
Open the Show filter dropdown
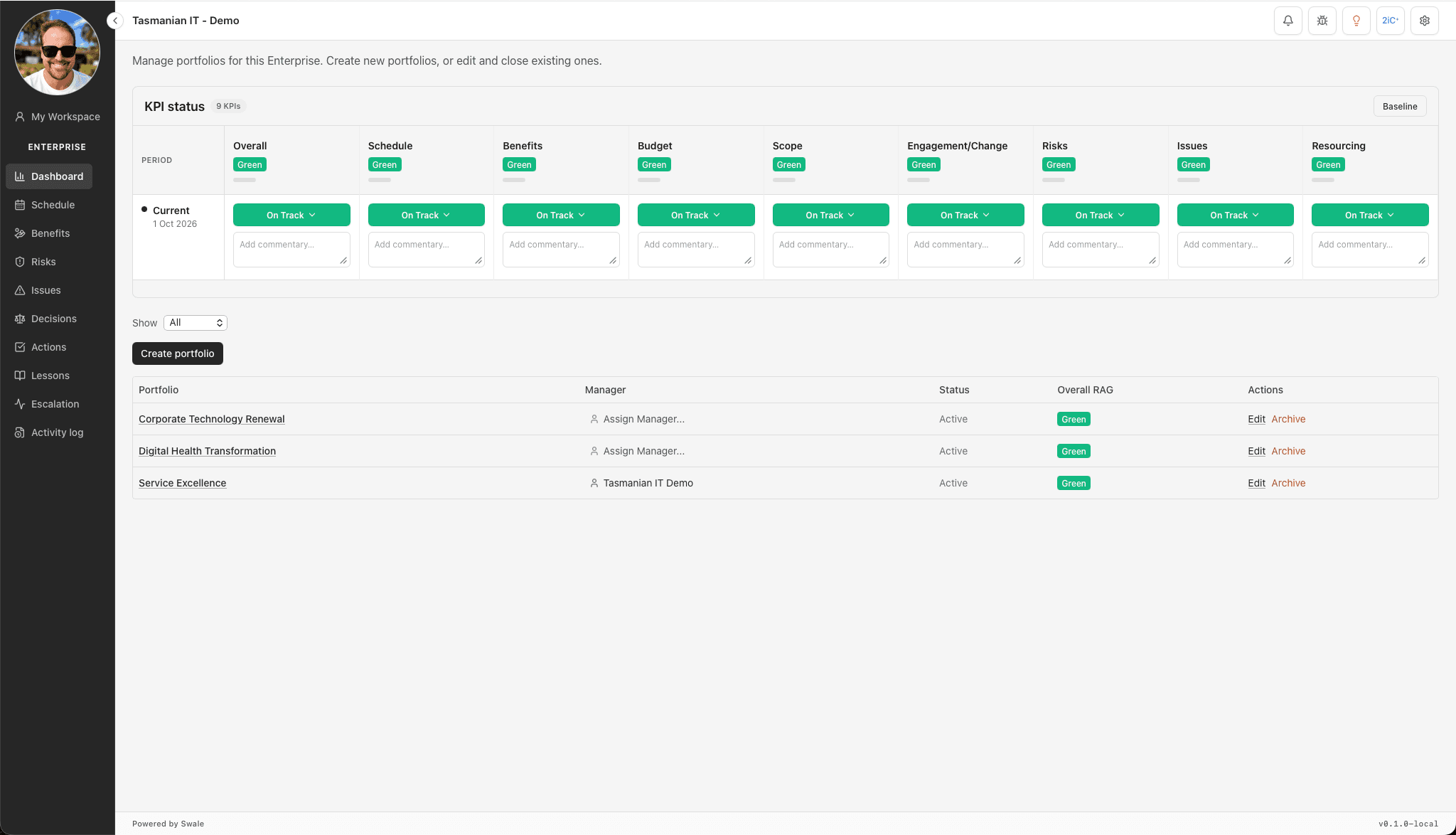tap(196, 323)
